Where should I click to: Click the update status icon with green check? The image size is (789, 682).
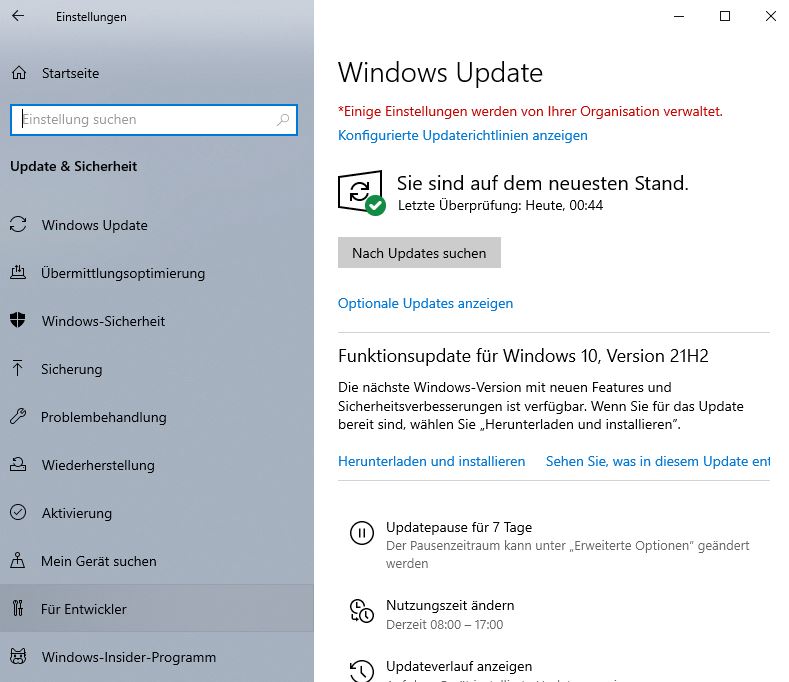[361, 193]
